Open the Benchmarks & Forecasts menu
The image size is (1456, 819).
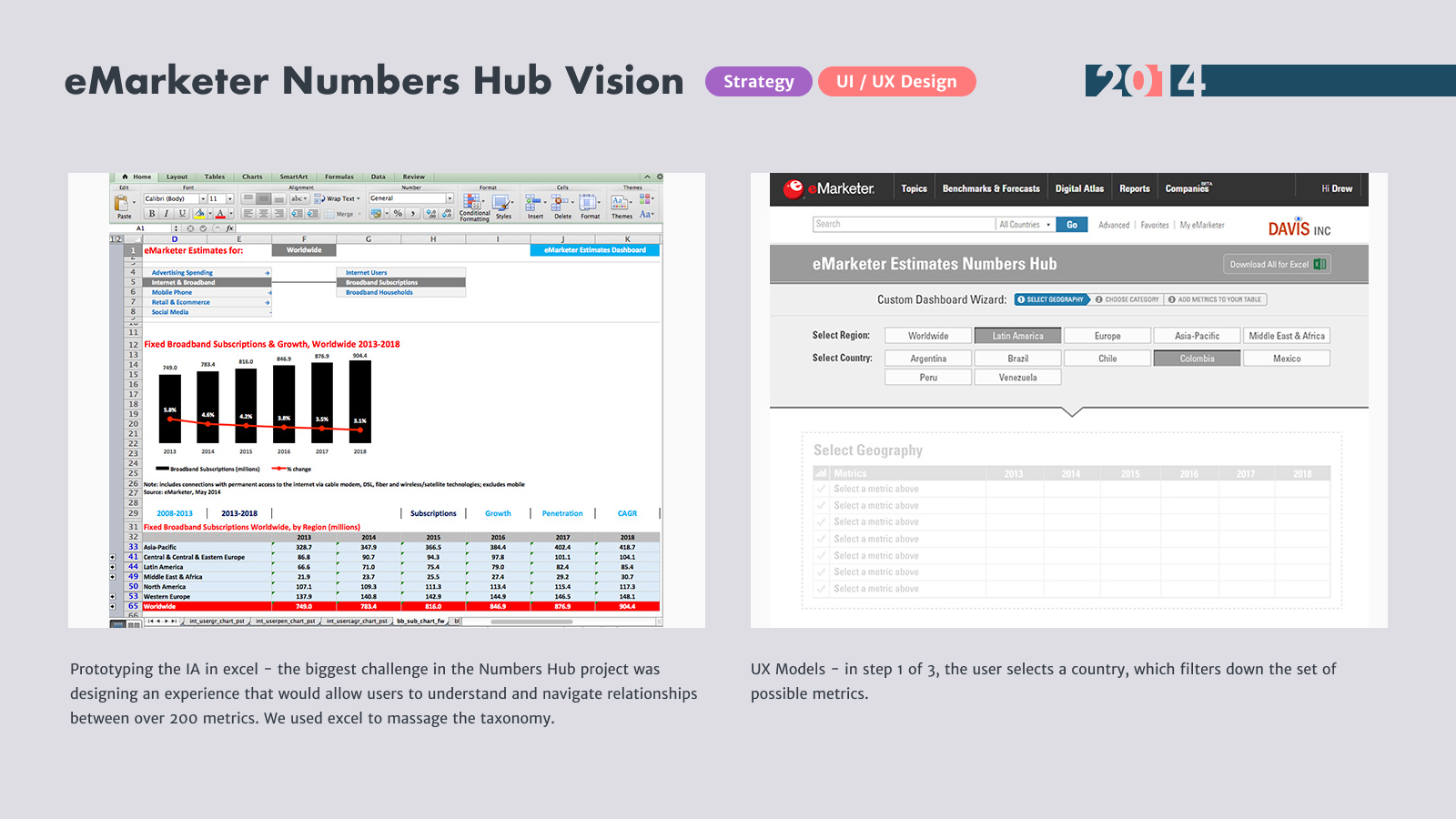(x=990, y=188)
